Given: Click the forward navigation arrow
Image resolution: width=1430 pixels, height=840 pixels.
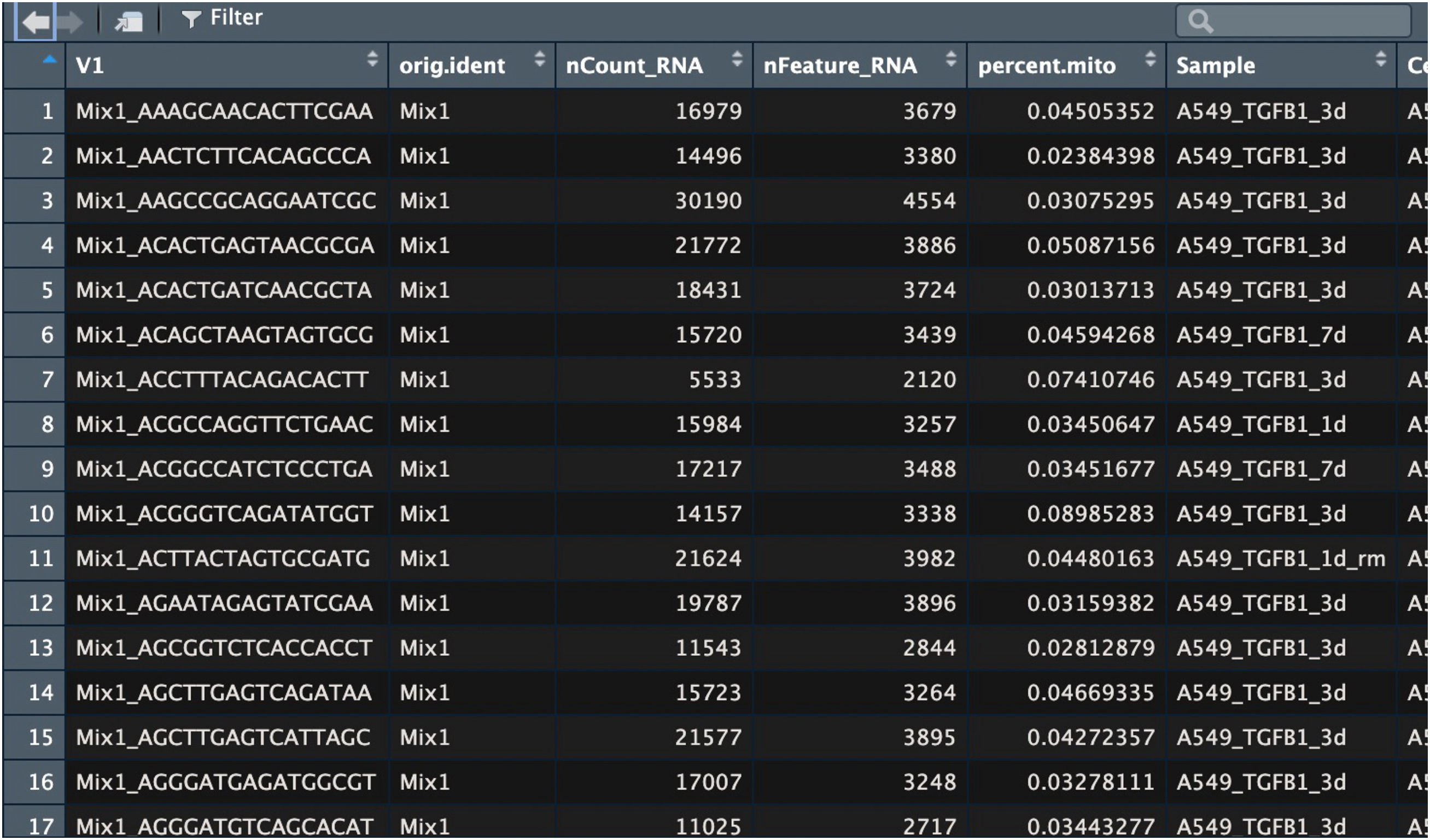Looking at the screenshot, I should [x=70, y=22].
